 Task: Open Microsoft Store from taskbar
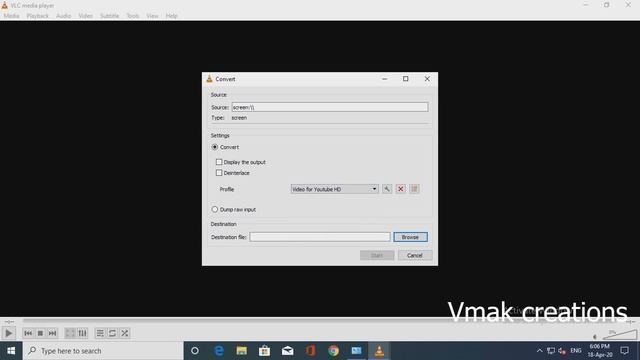click(264, 351)
